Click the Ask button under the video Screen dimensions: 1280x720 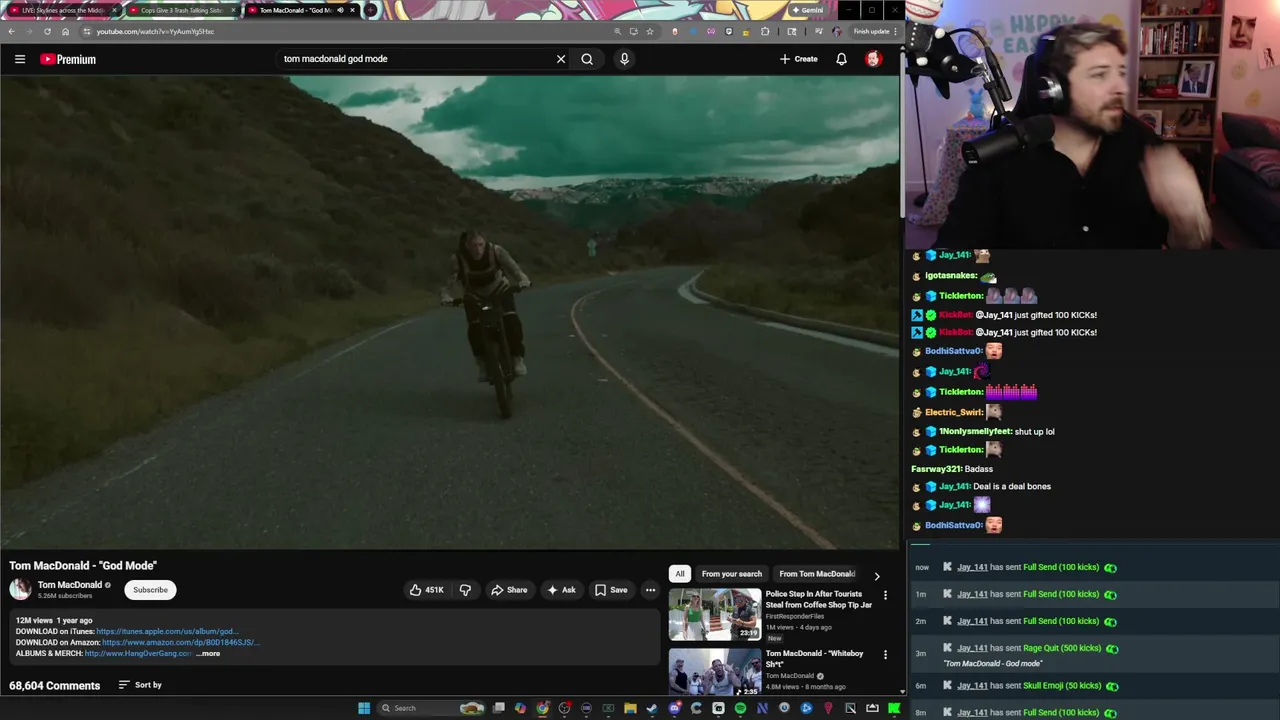(561, 590)
